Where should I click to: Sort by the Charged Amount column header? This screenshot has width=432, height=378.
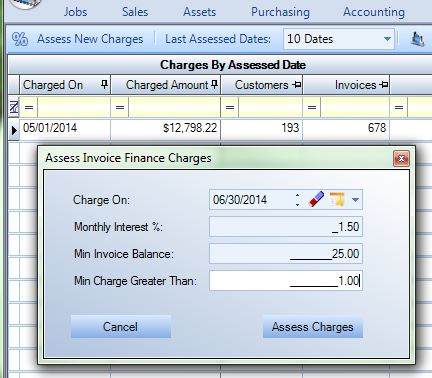click(167, 85)
